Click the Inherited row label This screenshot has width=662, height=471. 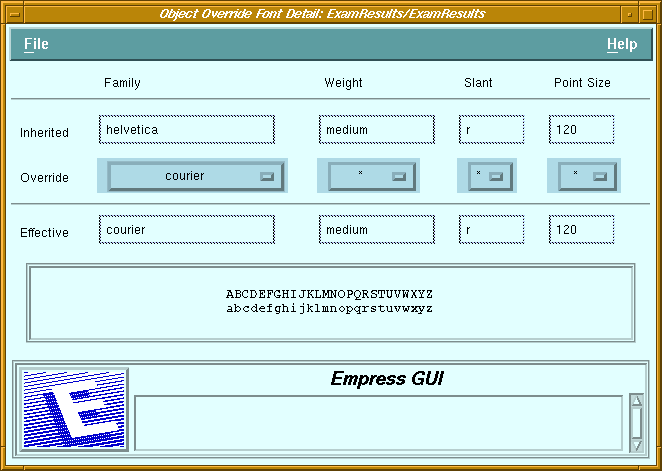(x=44, y=133)
